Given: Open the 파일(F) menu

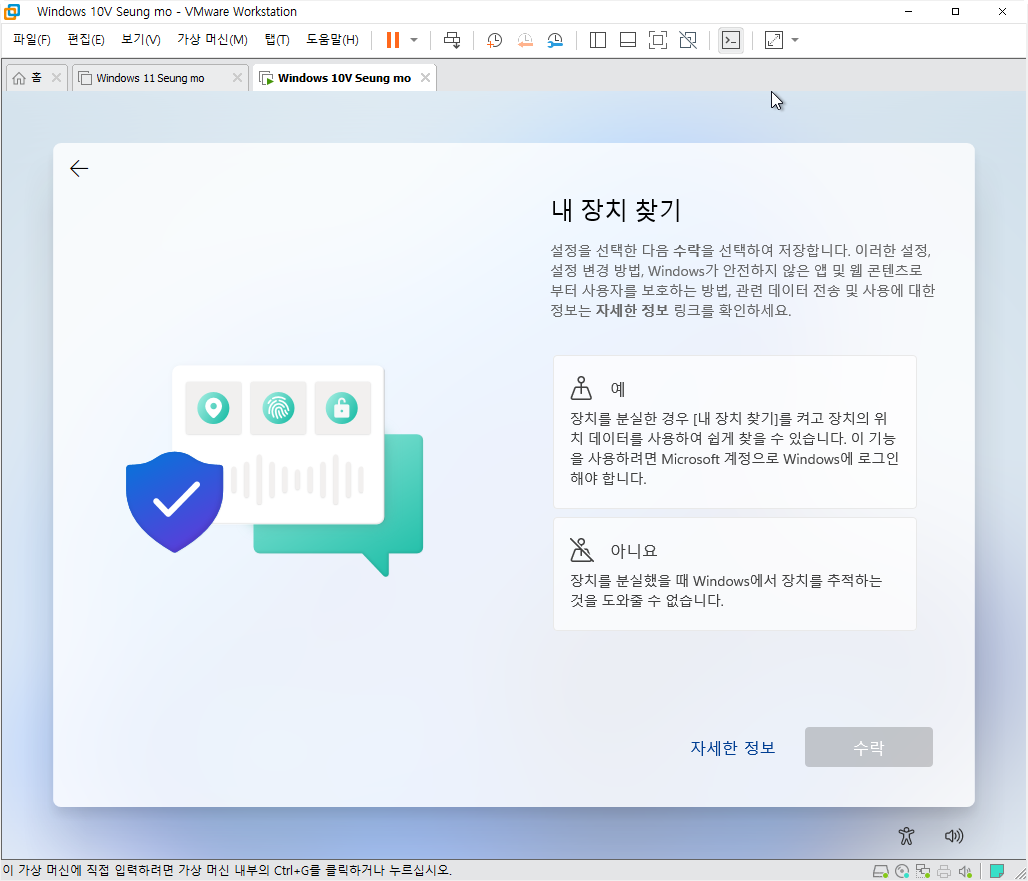Looking at the screenshot, I should 31,40.
